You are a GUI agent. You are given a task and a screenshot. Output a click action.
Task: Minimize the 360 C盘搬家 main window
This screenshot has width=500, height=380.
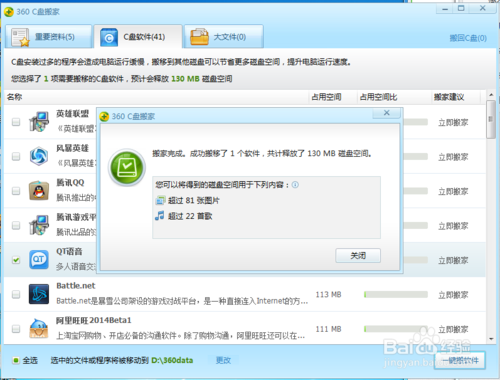[x=445, y=9]
